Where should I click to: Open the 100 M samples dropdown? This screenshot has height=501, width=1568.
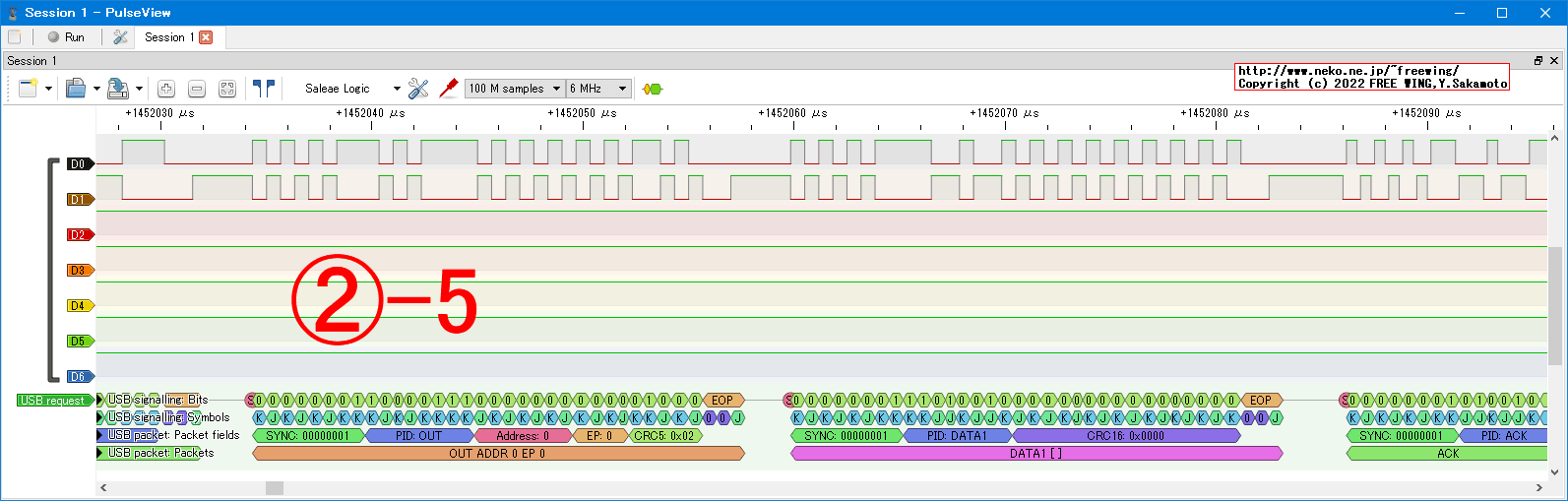click(514, 89)
